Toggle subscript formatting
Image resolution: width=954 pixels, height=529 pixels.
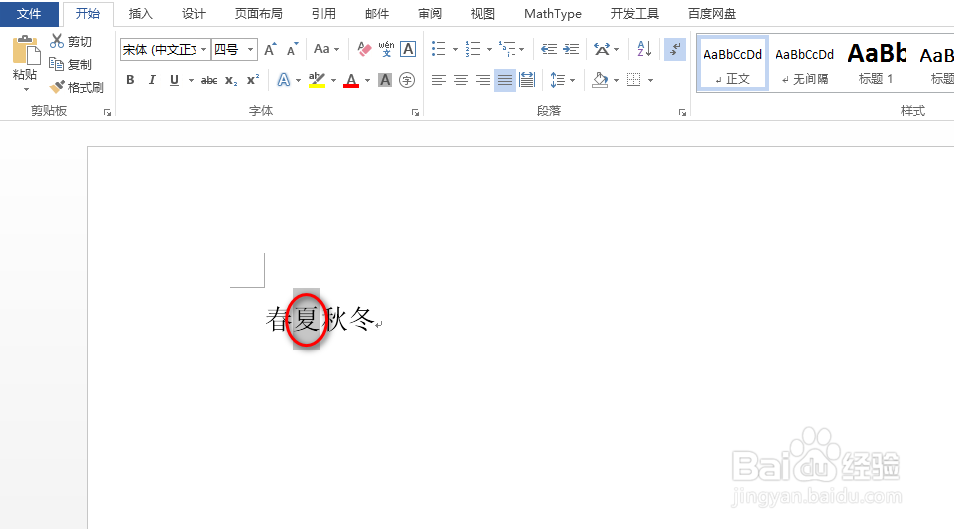231,80
